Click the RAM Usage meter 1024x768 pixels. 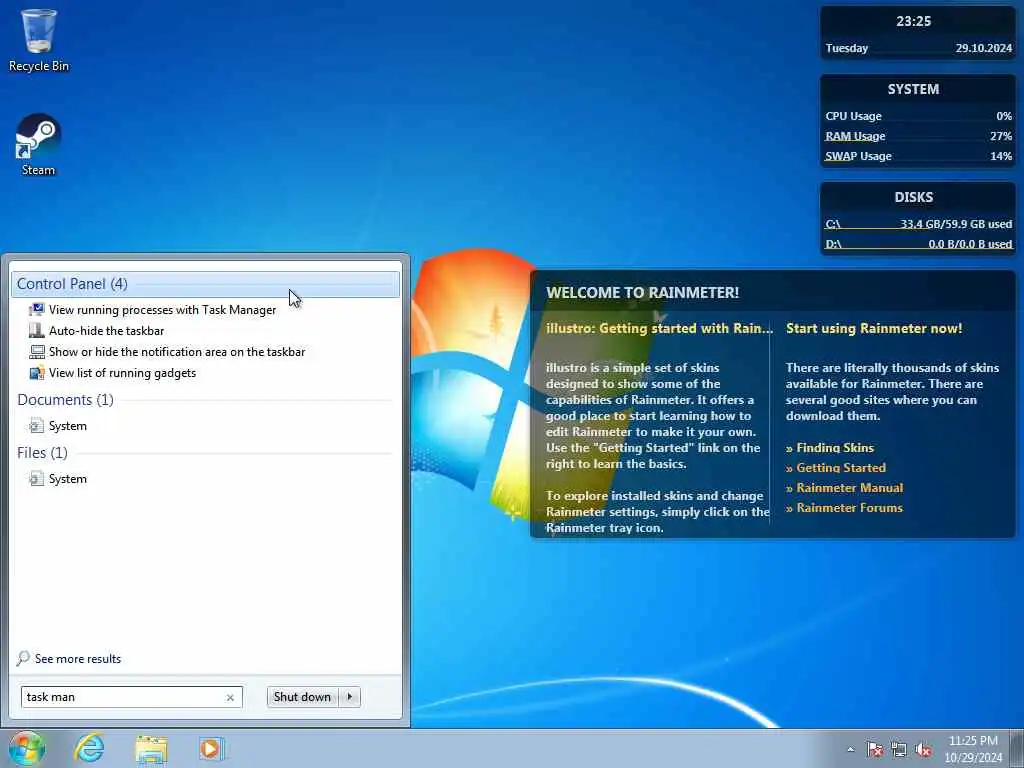[918, 136]
